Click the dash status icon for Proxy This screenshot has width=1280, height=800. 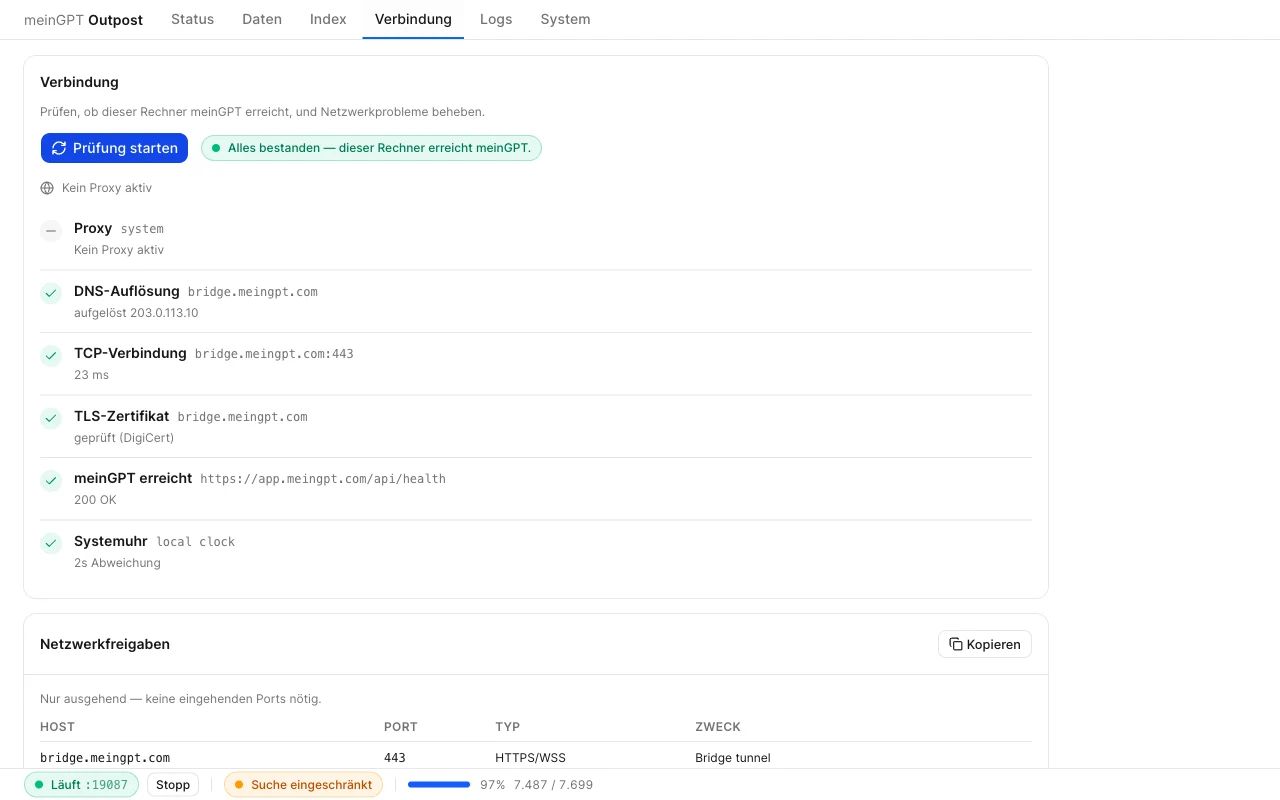pos(51,231)
